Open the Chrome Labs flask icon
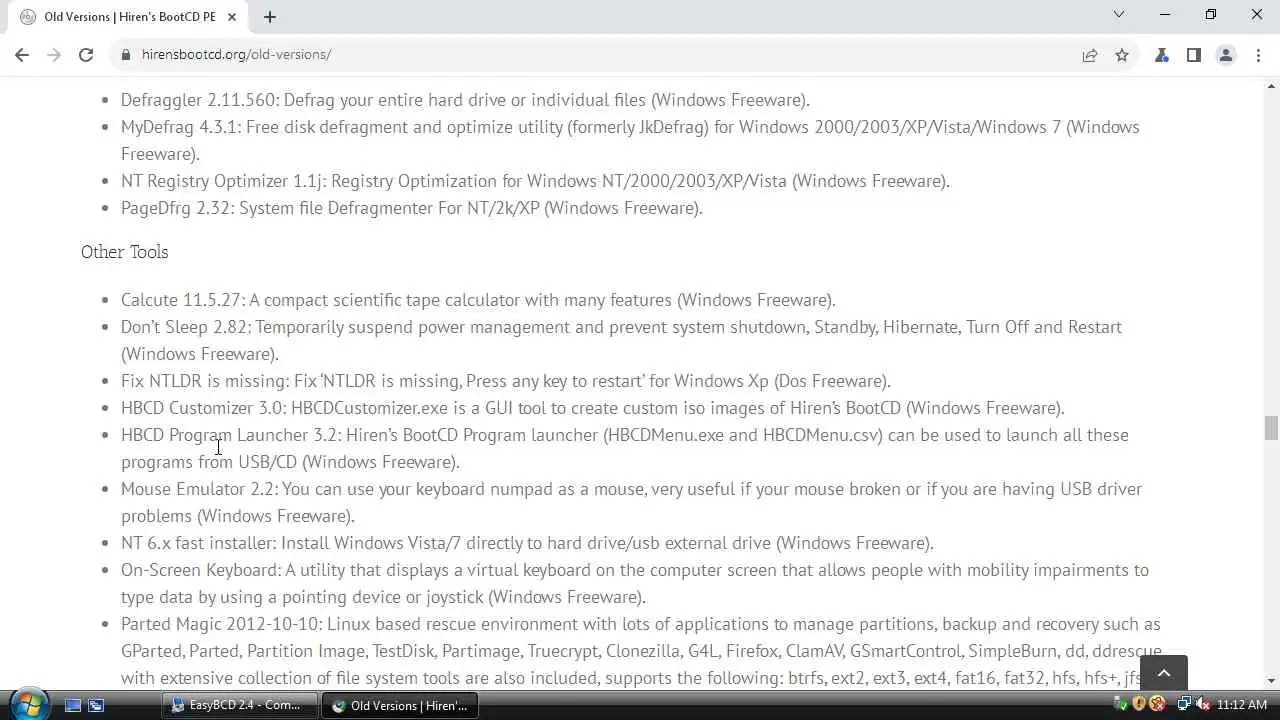Viewport: 1280px width, 720px height. [x=1162, y=55]
